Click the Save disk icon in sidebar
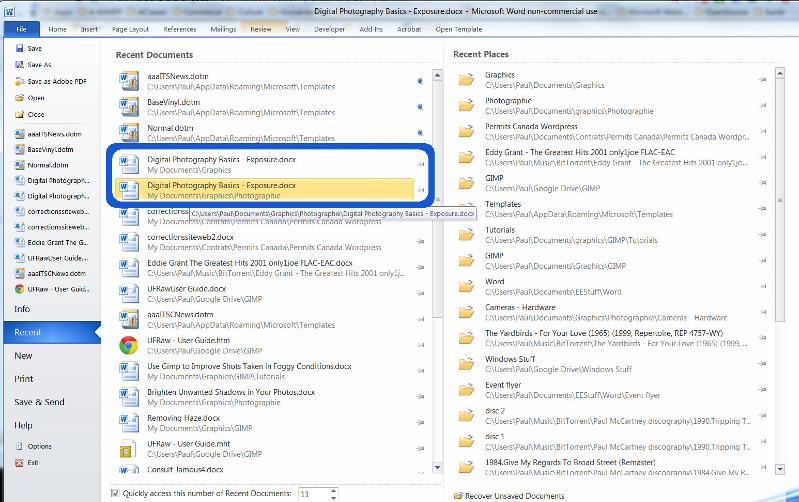799x502 pixels. [19, 48]
